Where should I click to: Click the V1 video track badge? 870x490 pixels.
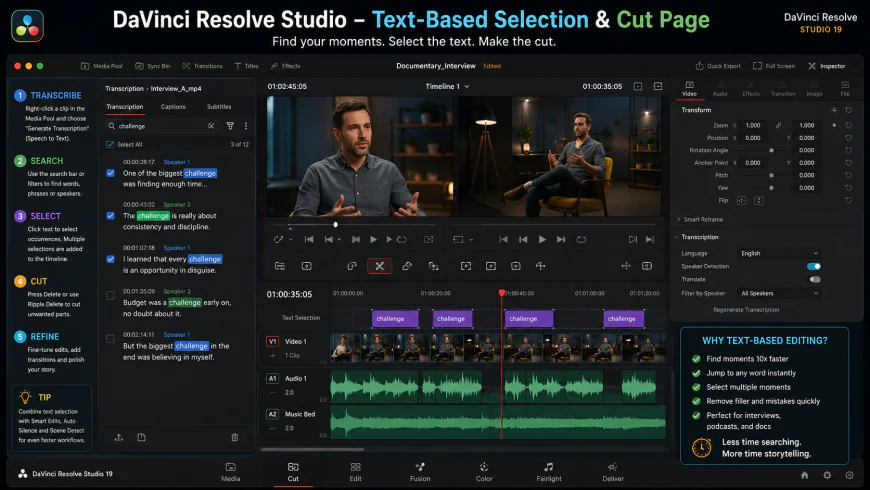coord(272,341)
